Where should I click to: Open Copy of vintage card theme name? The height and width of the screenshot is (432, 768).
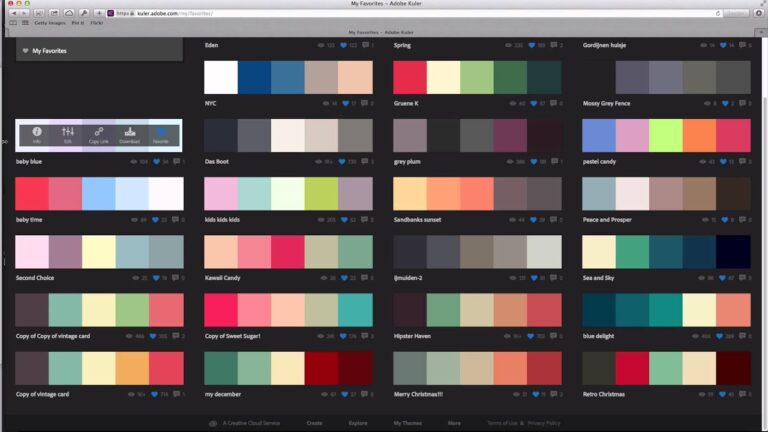(x=42, y=394)
